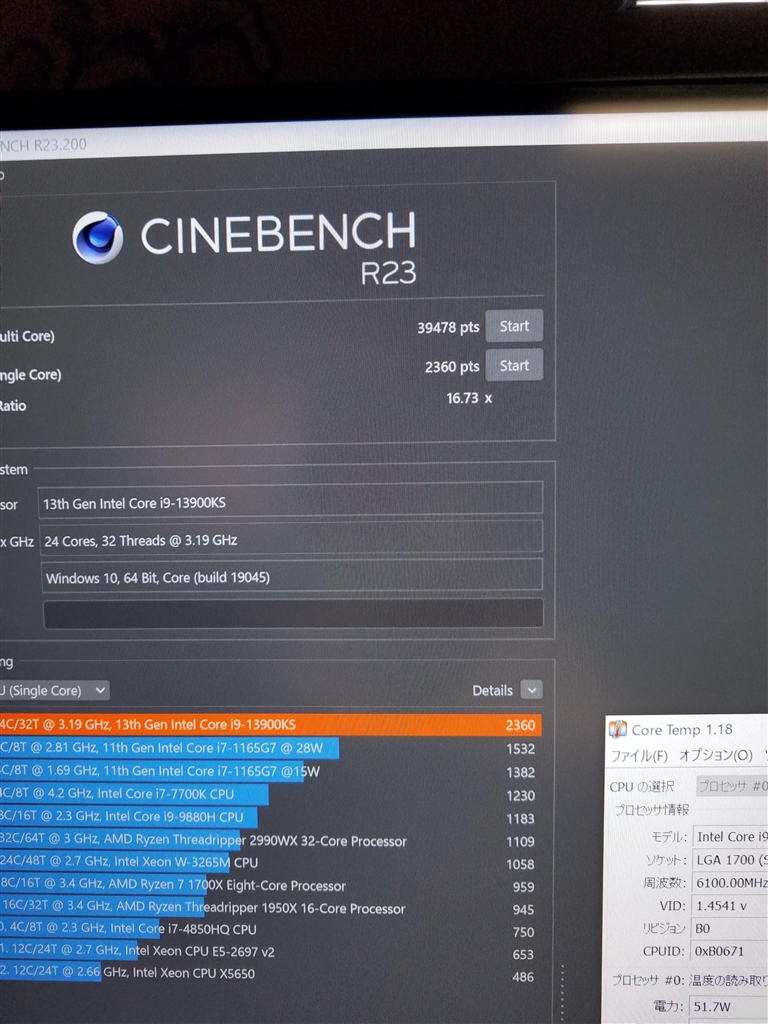This screenshot has height=1024, width=768.
Task: Select the i7-1165G7 @15W ranking row
Action: pos(270,771)
